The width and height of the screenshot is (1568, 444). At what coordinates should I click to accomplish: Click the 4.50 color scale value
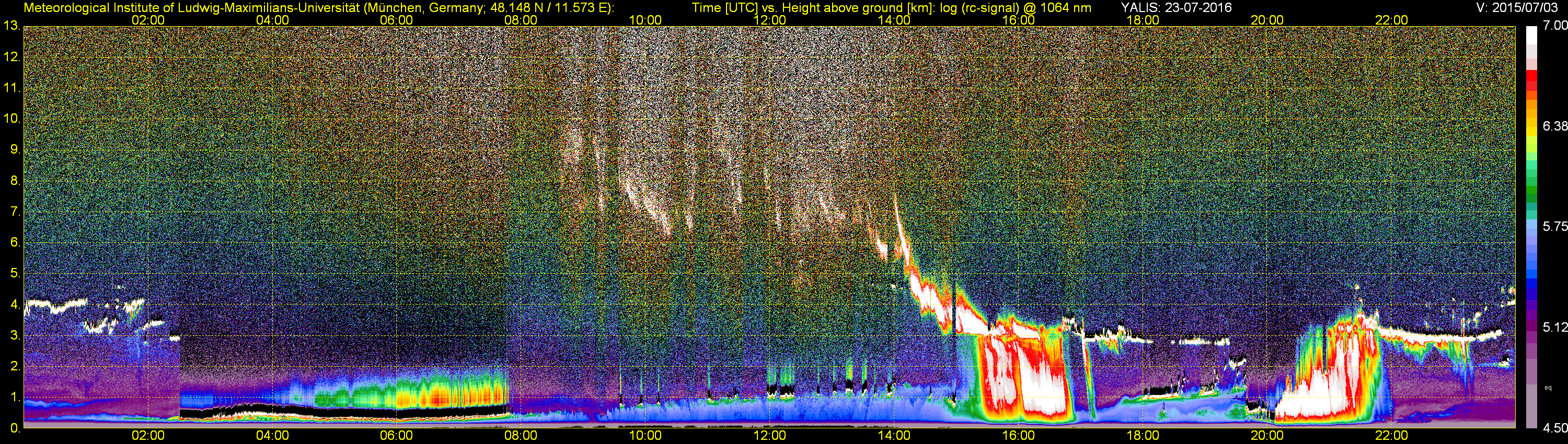1554,428
